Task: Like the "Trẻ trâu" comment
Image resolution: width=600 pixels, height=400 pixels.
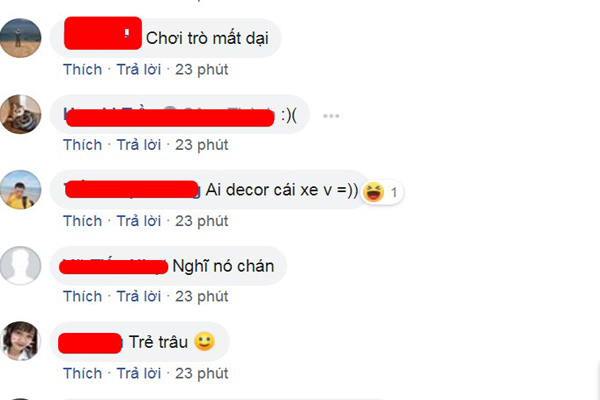Action: point(83,374)
